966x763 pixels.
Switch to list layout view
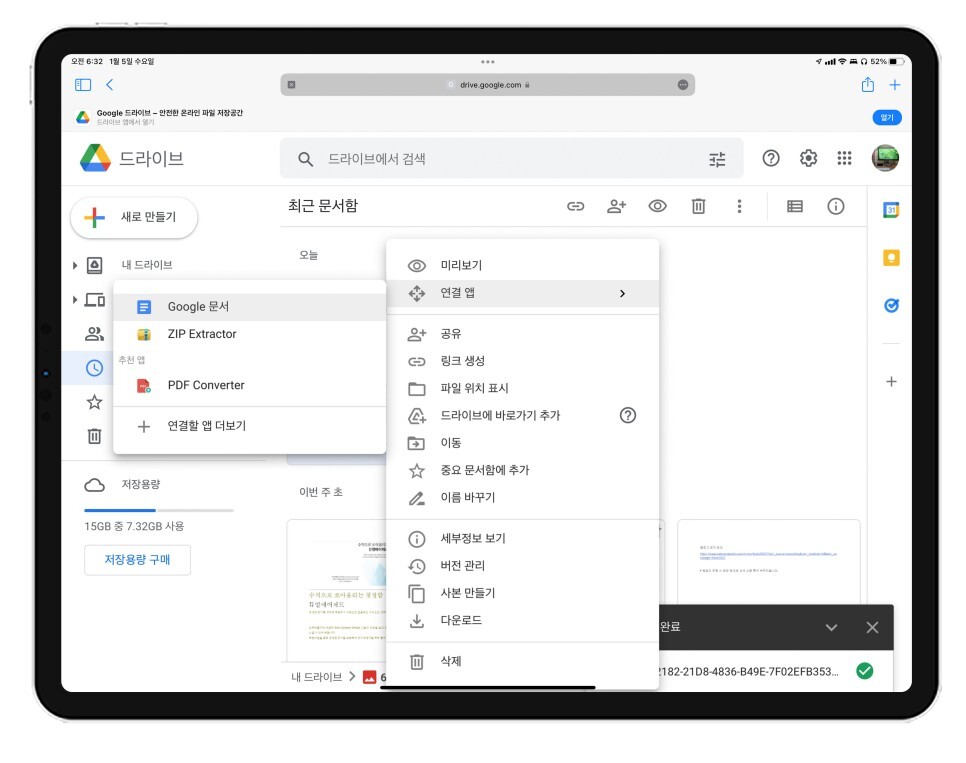coord(795,206)
